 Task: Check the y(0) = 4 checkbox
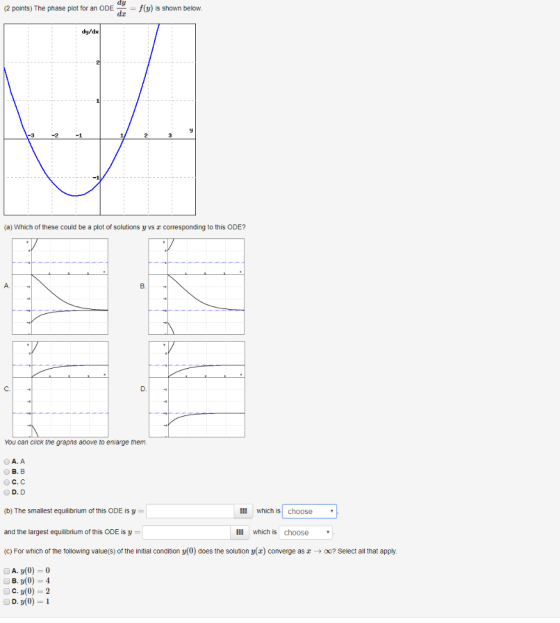click(7, 581)
